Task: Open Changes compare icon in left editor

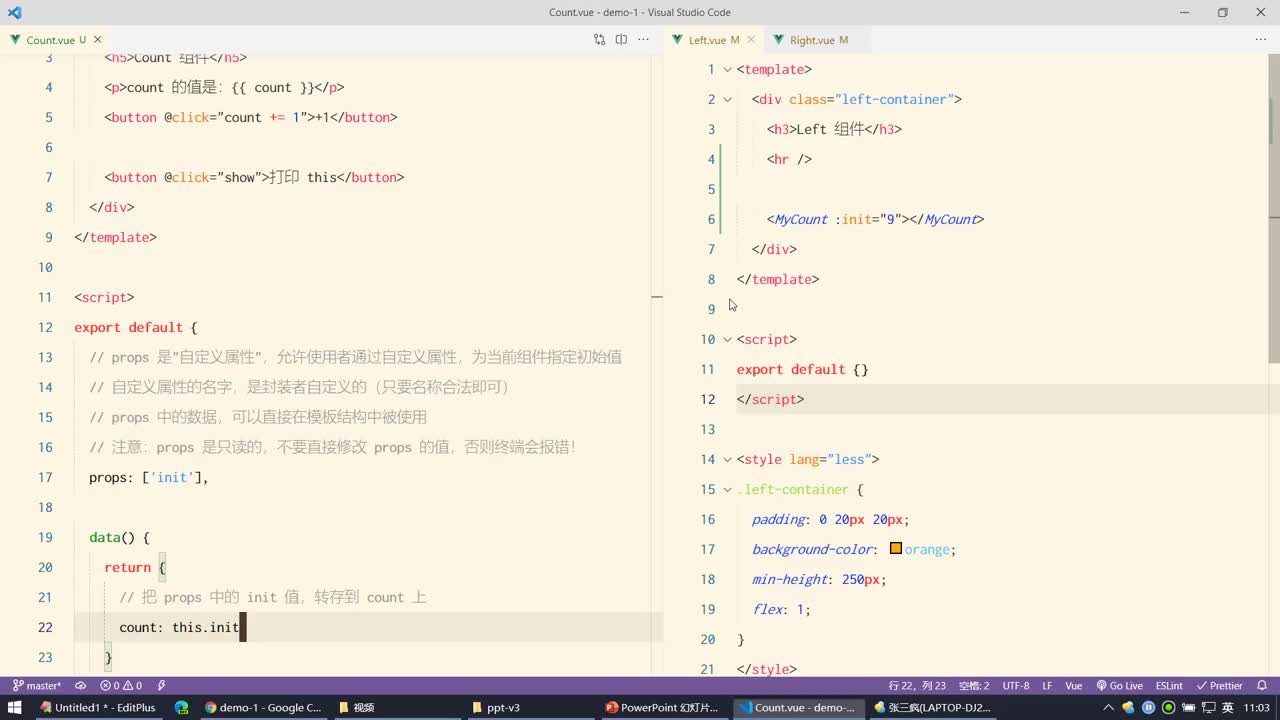Action: (x=599, y=40)
